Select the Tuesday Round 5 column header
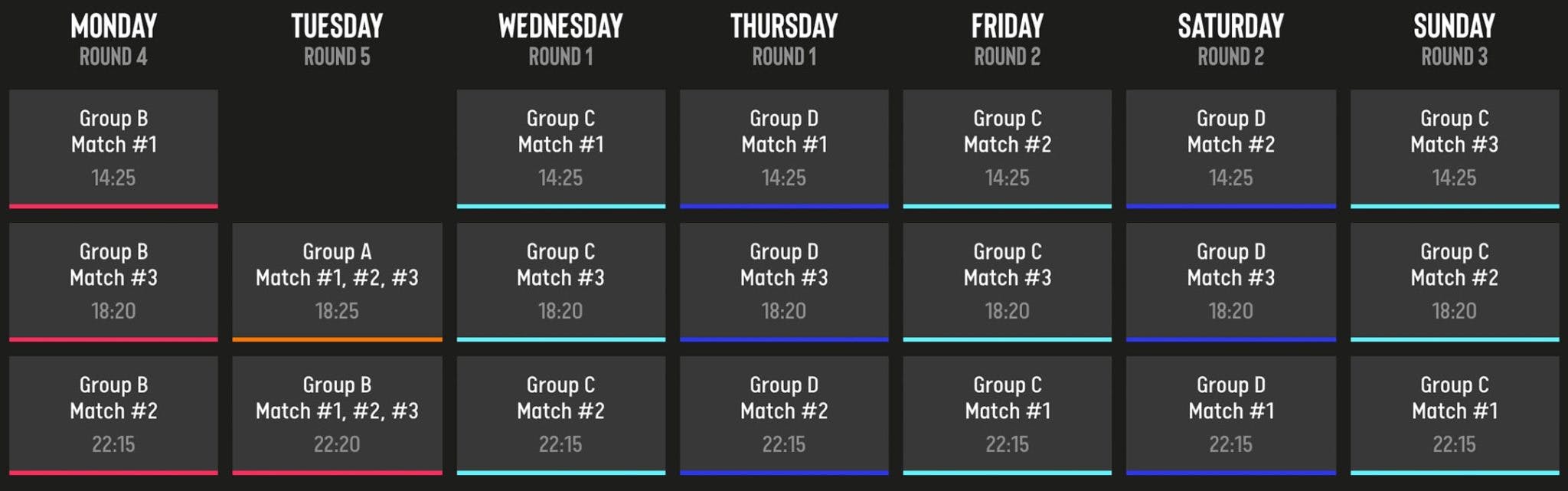 point(337,40)
